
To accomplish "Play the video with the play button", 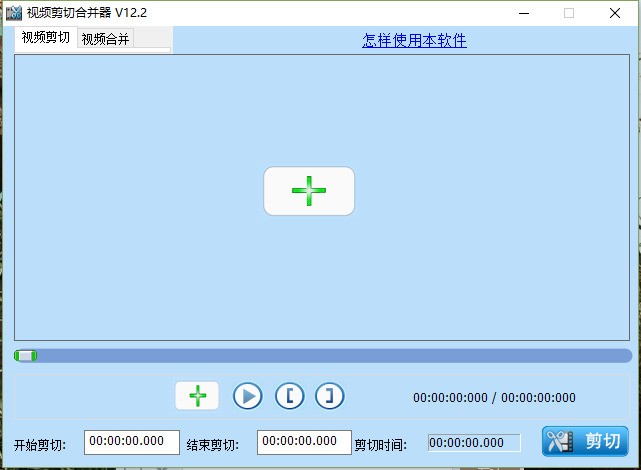I will (248, 396).
